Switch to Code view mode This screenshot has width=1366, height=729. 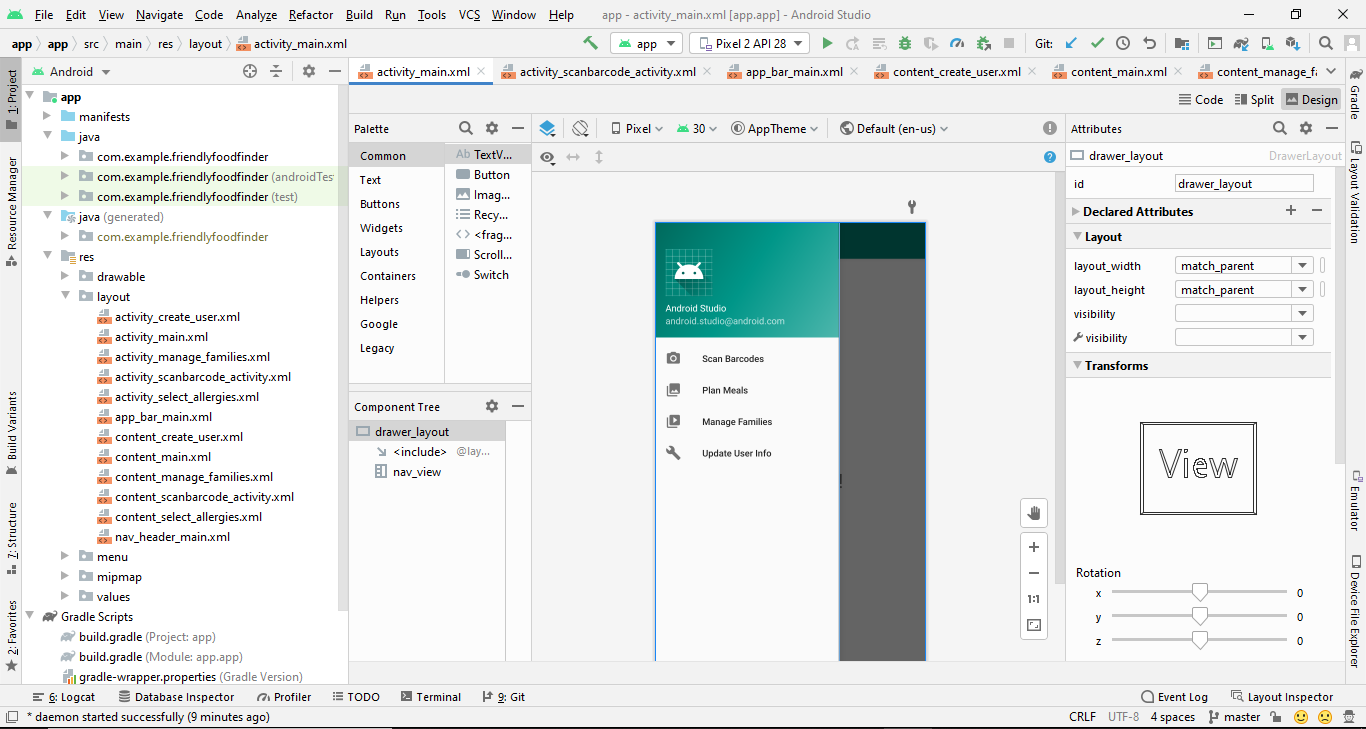1201,99
